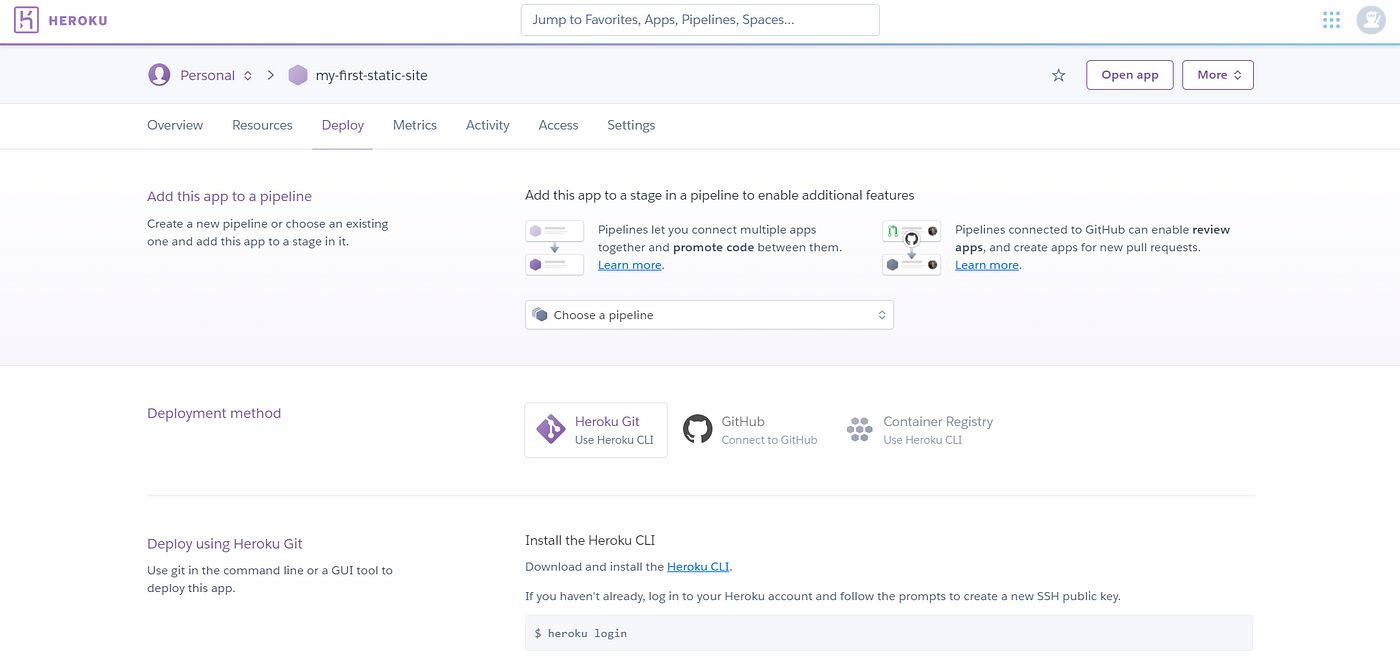The height and width of the screenshot is (670, 1400).
Task: Choose Container Registry deployment method
Action: [920, 430]
